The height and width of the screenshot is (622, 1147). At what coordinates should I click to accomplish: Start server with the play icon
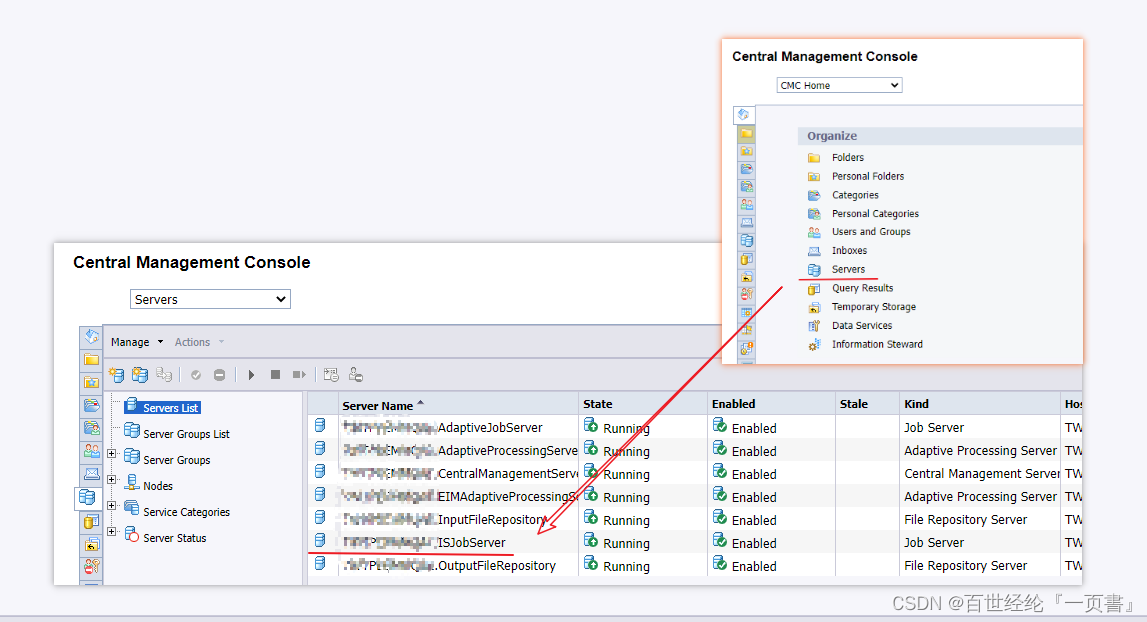[251, 375]
